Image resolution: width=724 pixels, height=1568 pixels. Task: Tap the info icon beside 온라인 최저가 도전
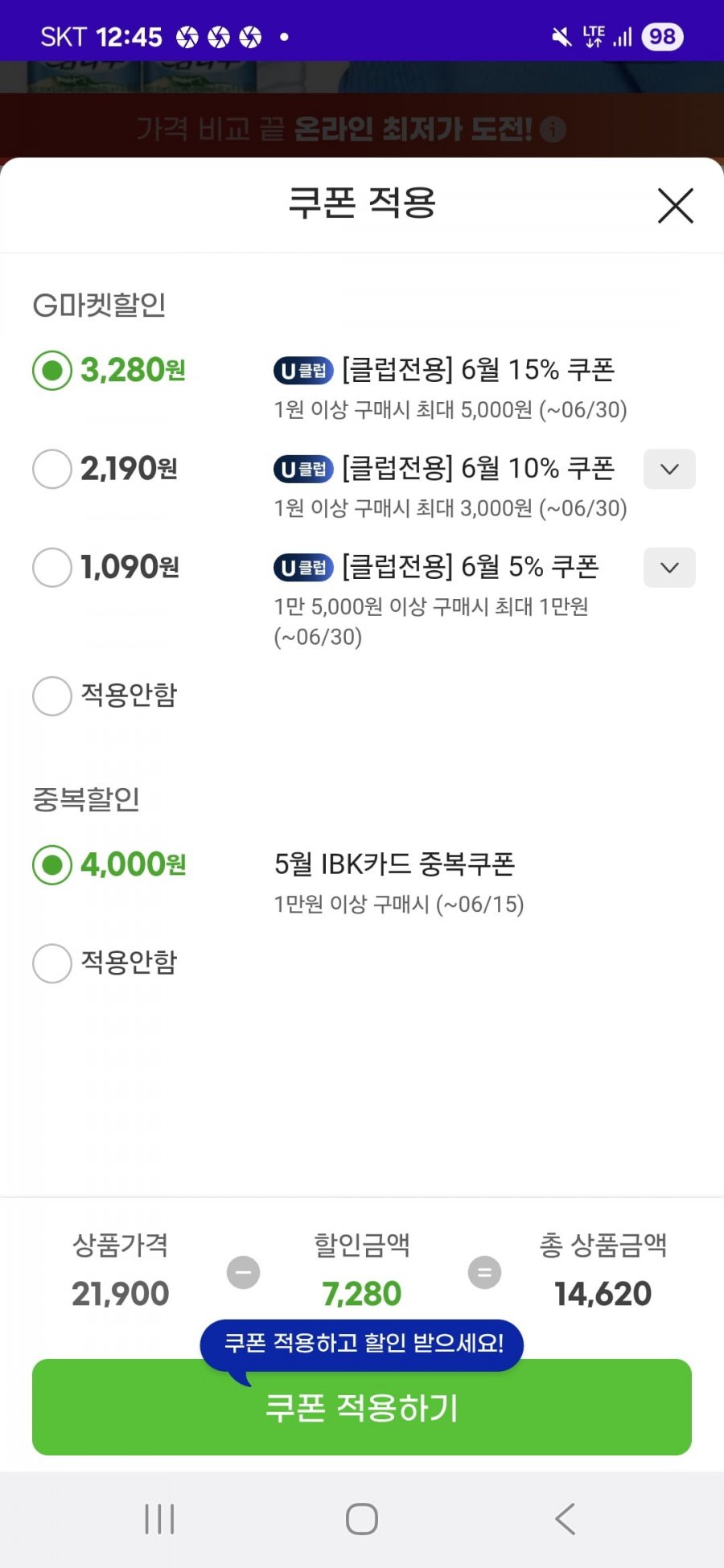(x=553, y=129)
